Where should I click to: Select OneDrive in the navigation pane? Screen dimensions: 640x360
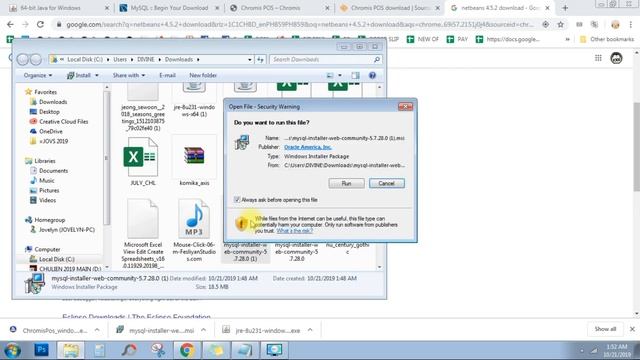(x=51, y=131)
